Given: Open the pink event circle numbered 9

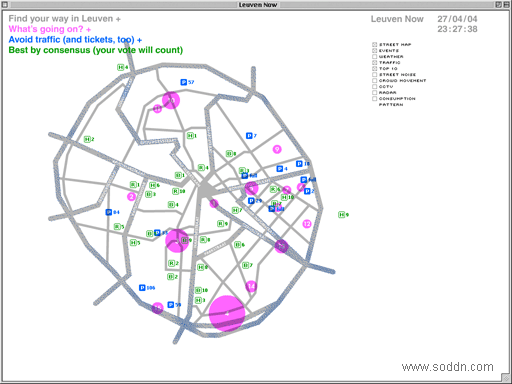Looking at the screenshot, I should pos(277,149).
